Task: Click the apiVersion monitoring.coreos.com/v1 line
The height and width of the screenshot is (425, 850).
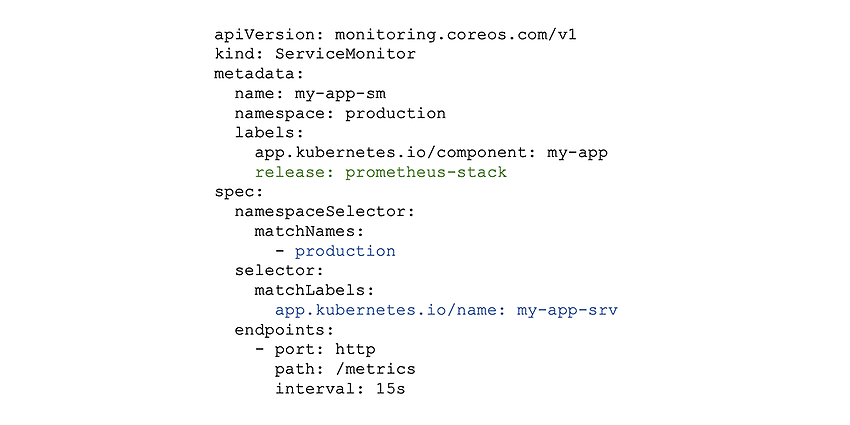Action: (396, 35)
